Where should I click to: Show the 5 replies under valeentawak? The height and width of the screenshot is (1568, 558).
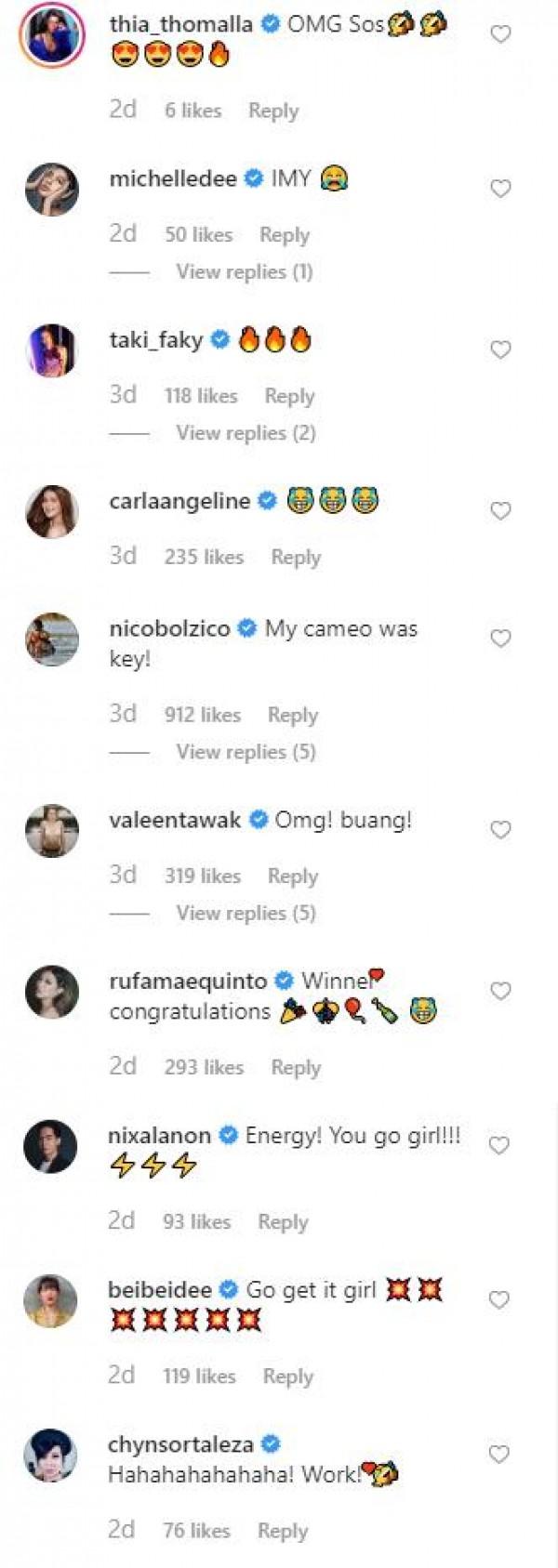pyautogui.click(x=246, y=913)
